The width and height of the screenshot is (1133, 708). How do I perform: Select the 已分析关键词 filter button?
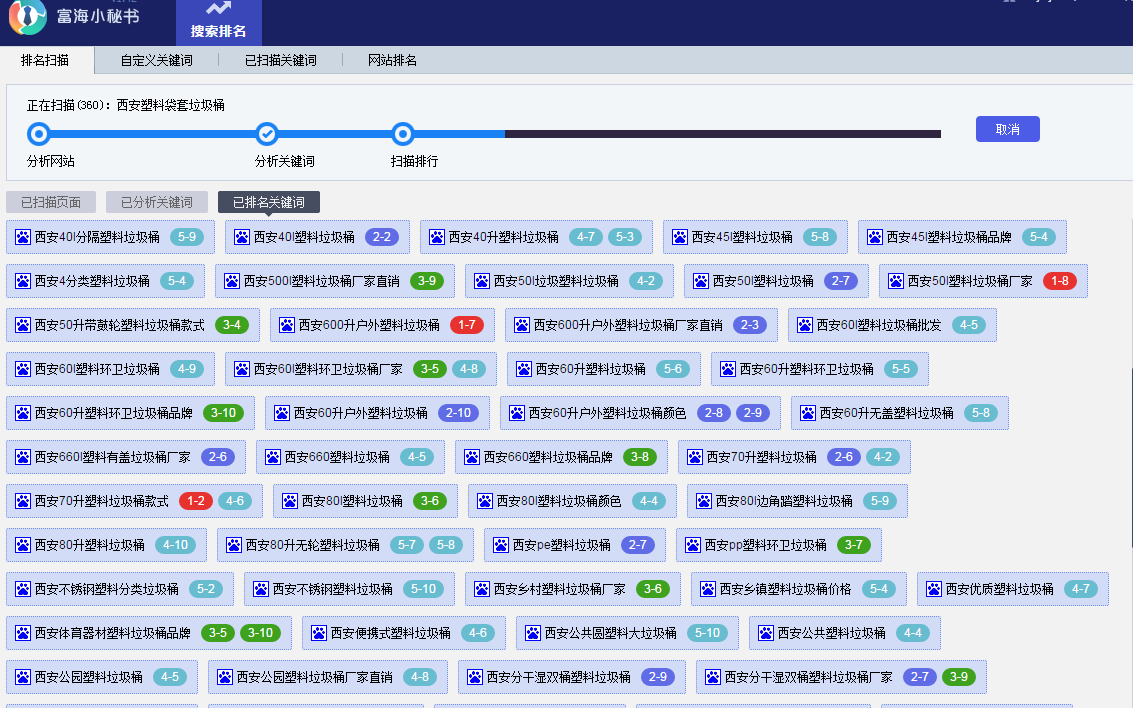coord(157,202)
